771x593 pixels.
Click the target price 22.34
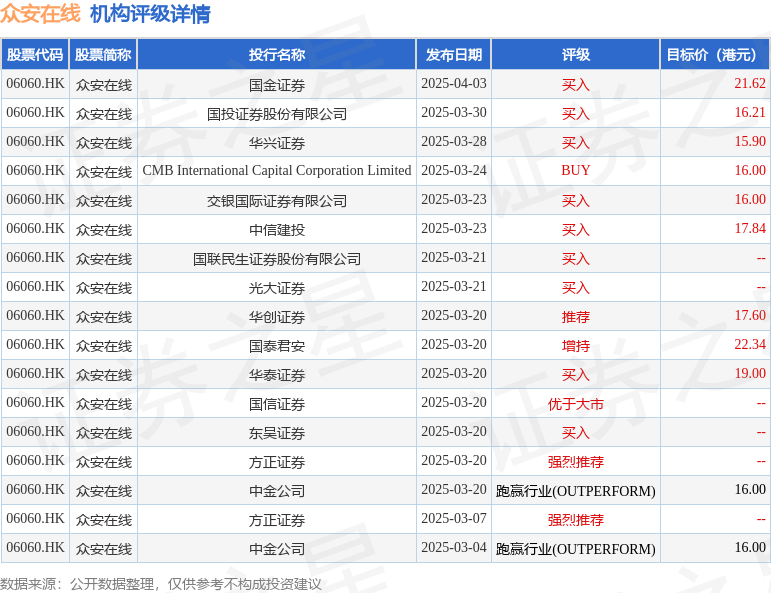pyautogui.click(x=750, y=344)
